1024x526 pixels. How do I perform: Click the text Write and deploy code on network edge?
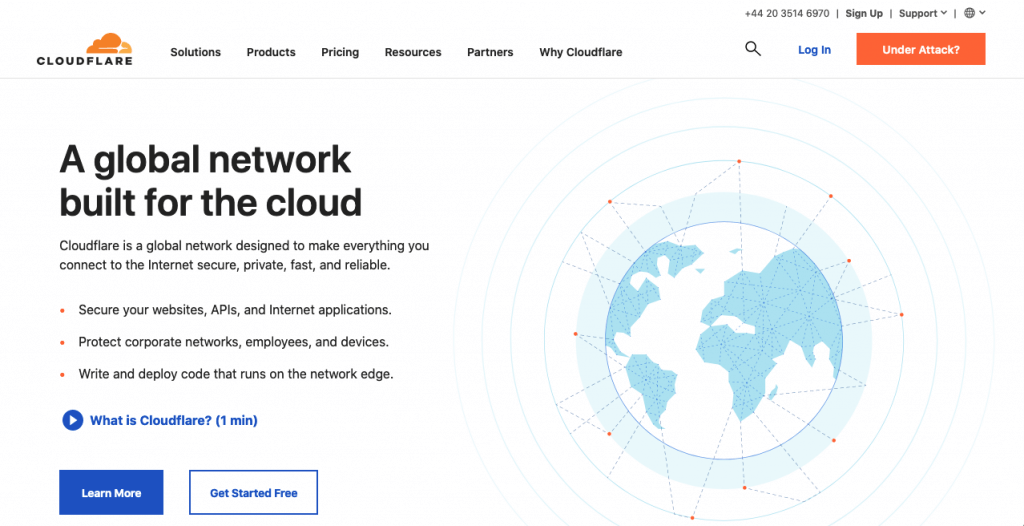pyautogui.click(x=236, y=374)
